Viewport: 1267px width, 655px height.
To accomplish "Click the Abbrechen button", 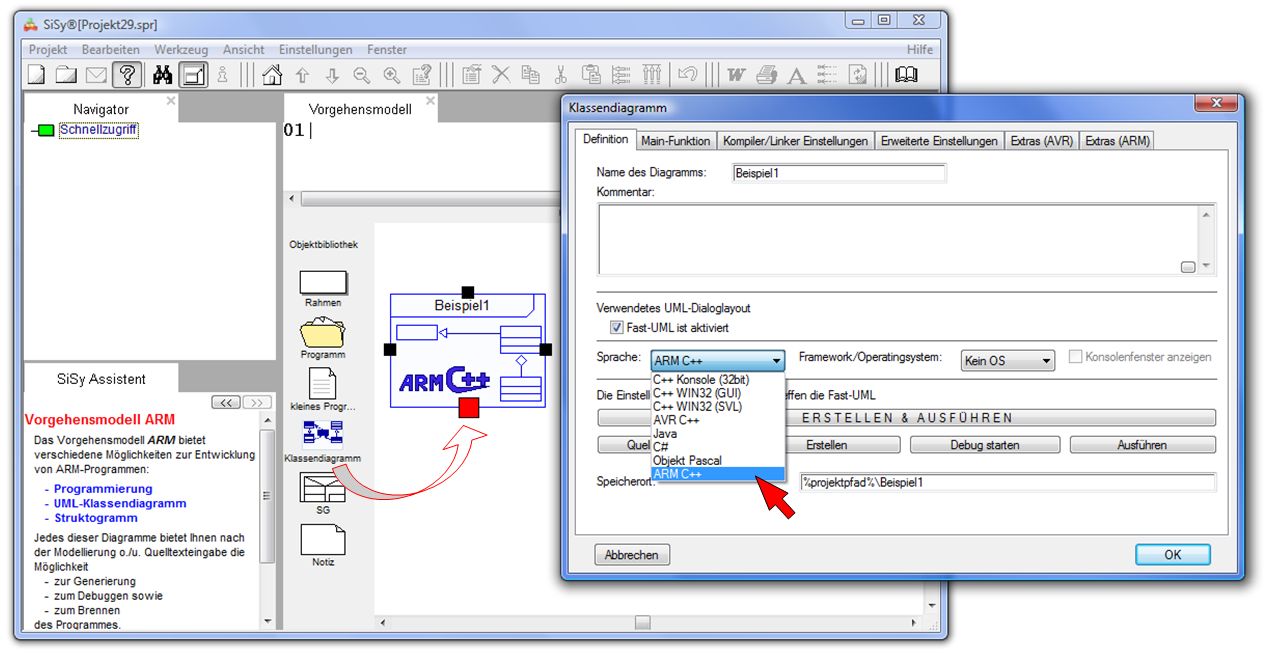I will 632,555.
